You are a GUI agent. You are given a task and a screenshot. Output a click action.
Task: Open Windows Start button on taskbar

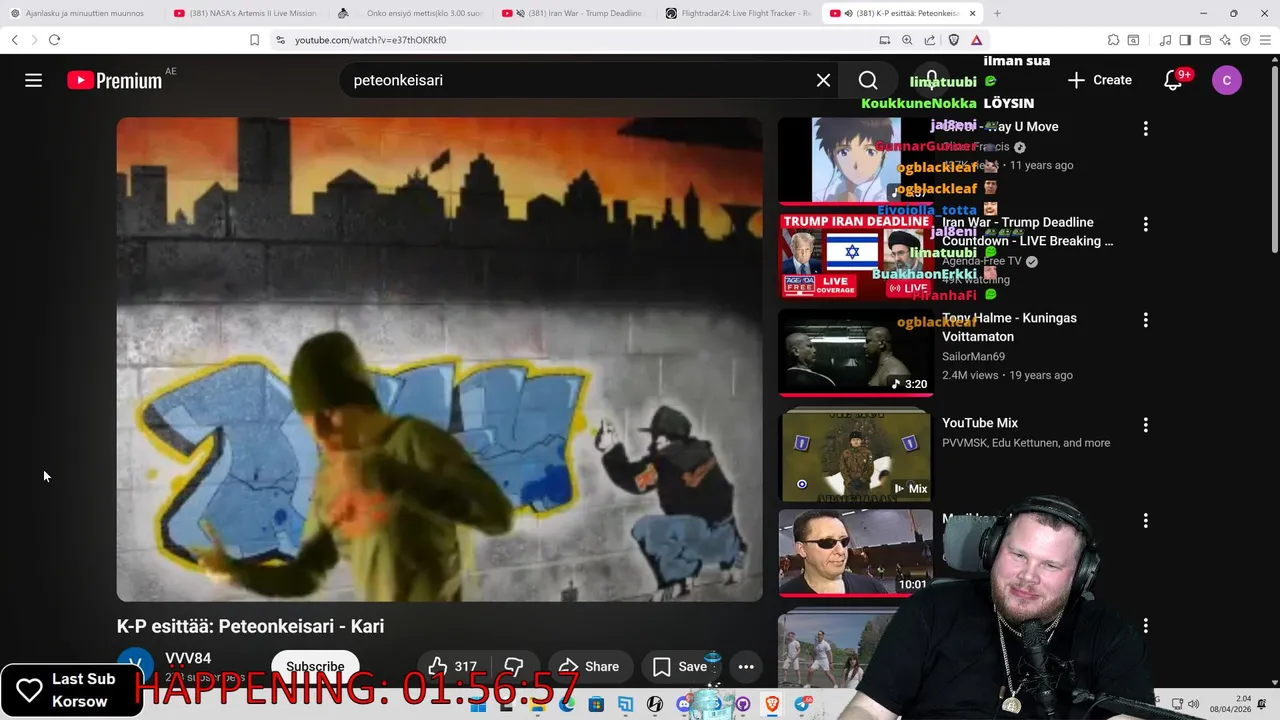[x=478, y=705]
